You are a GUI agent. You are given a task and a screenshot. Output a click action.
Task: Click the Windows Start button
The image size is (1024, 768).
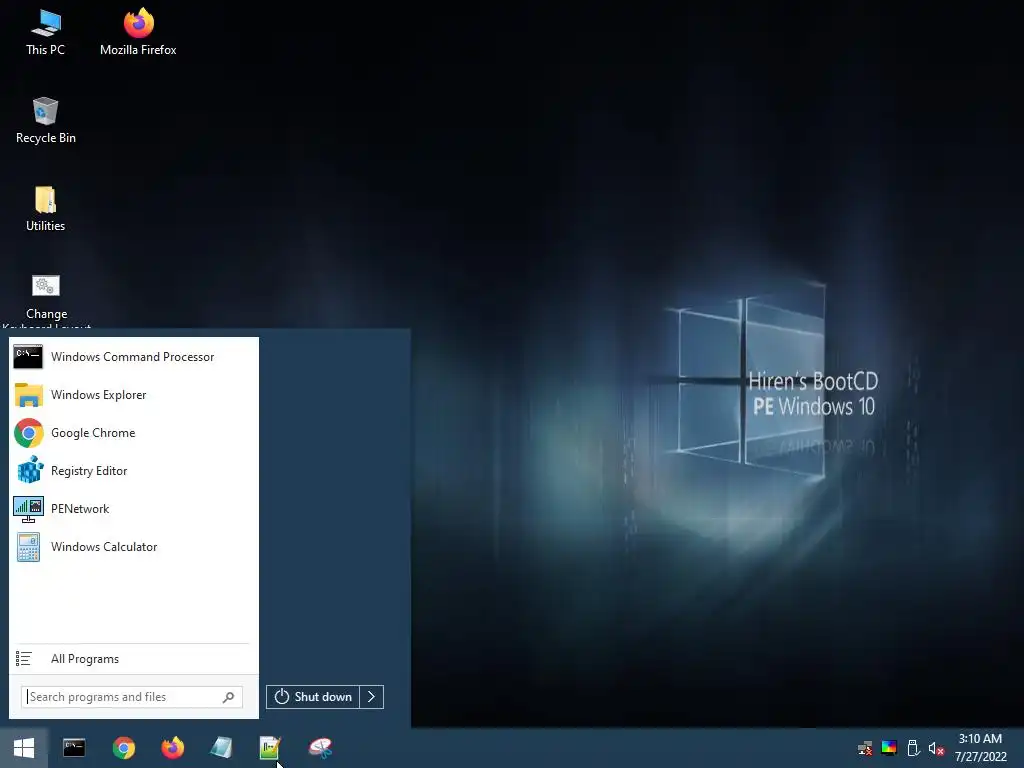coord(24,748)
